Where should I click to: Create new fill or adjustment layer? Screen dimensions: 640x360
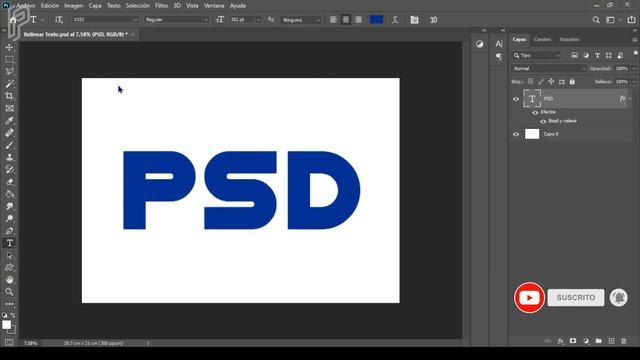[x=586, y=341]
